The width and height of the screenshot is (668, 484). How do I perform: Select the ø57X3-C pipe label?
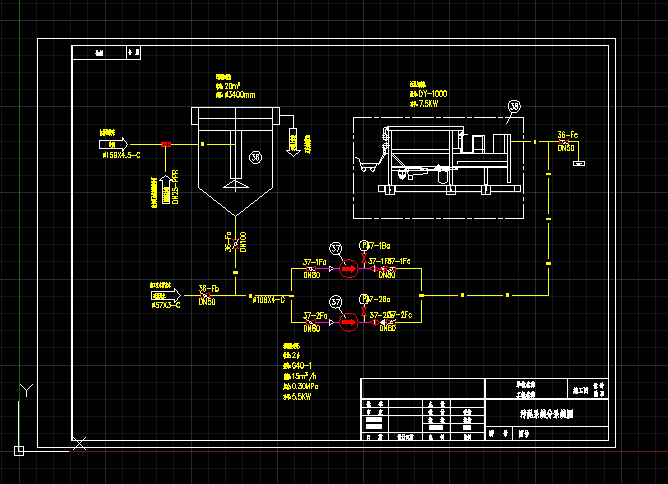pos(166,305)
